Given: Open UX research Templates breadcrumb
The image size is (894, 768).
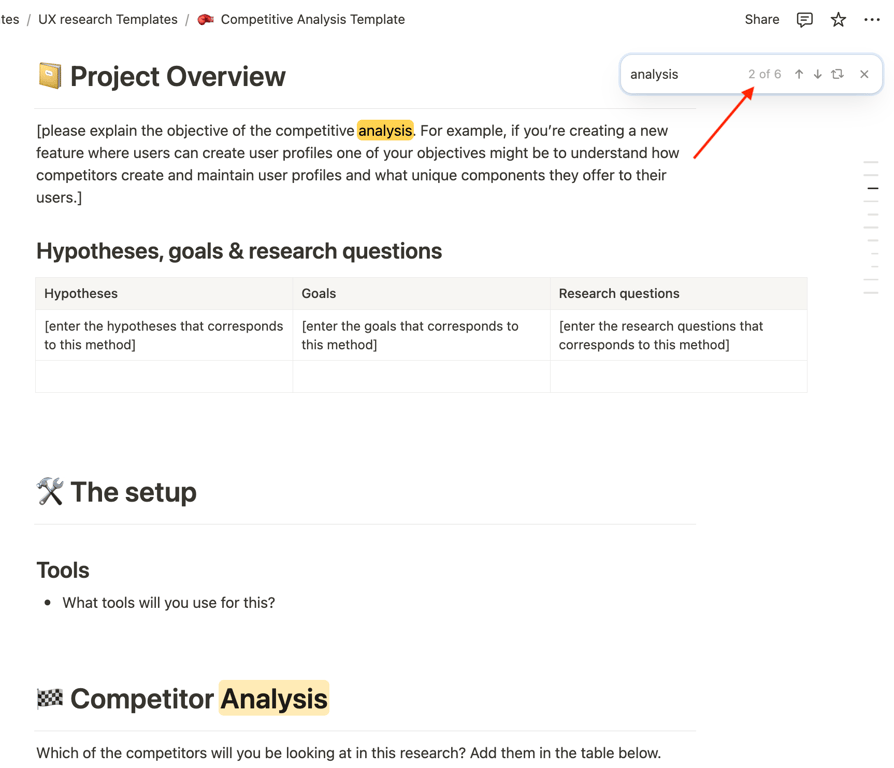Looking at the screenshot, I should 108,20.
